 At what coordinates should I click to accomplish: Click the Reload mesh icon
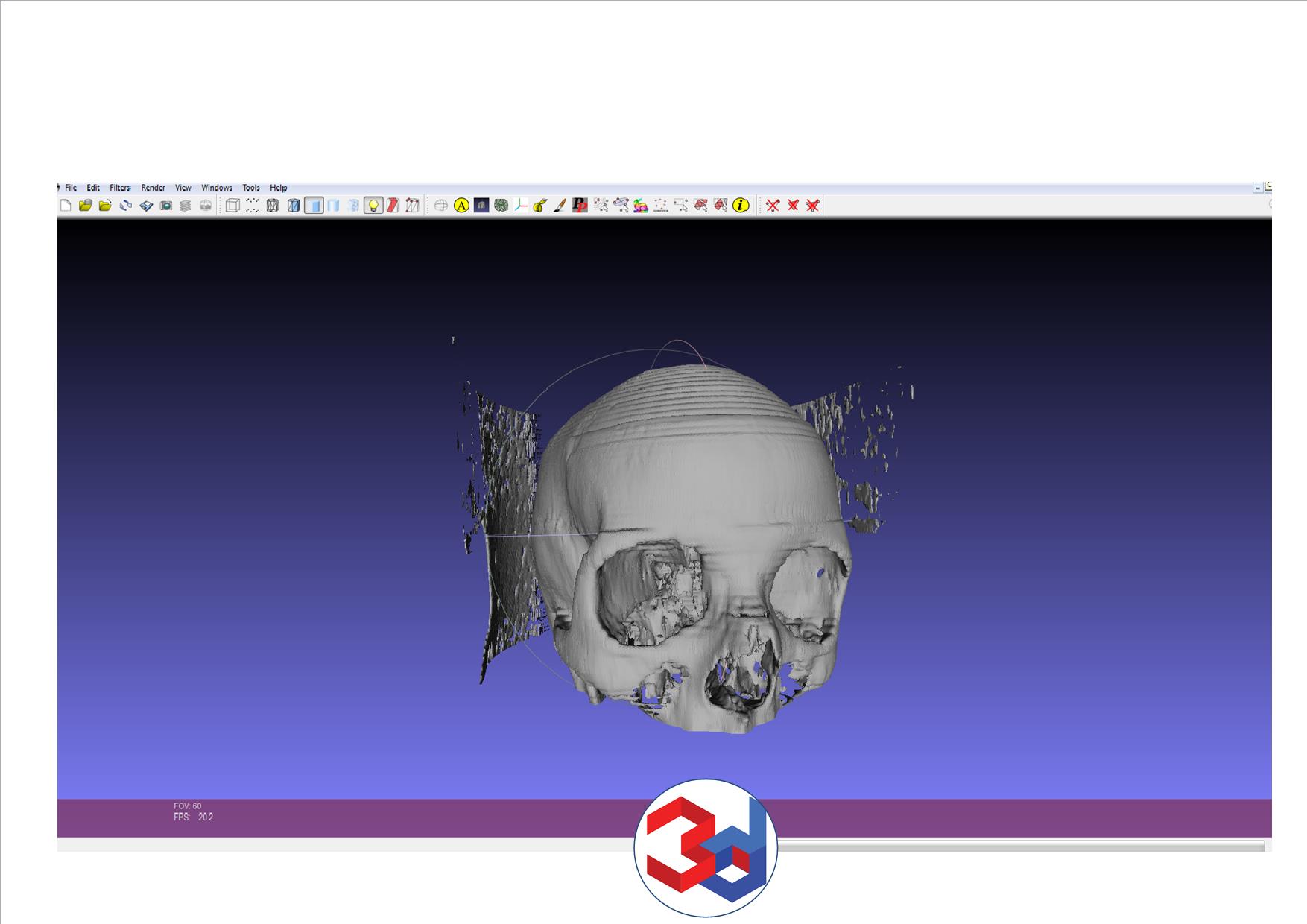(125, 206)
